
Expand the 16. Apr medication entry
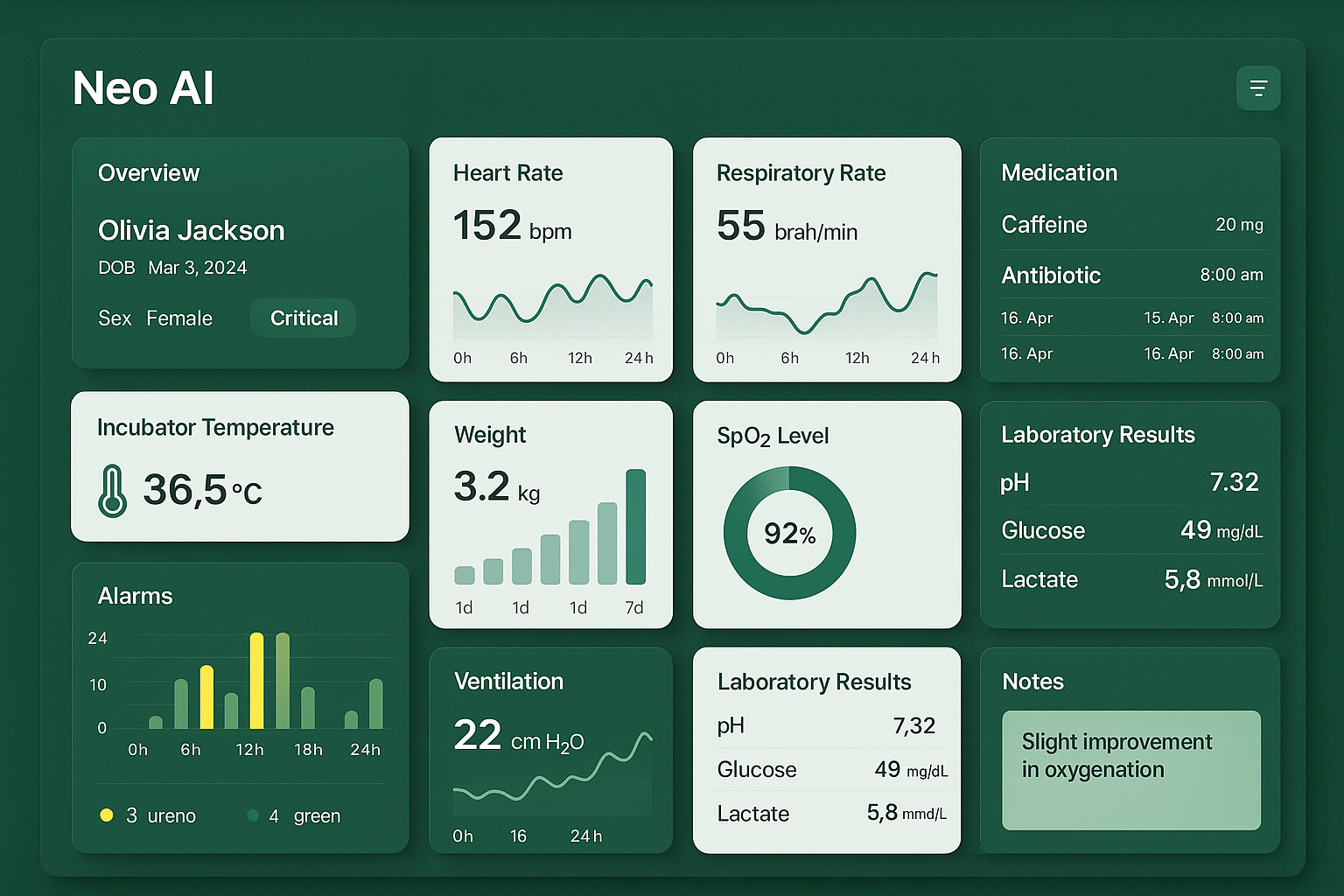pyautogui.click(x=1025, y=318)
